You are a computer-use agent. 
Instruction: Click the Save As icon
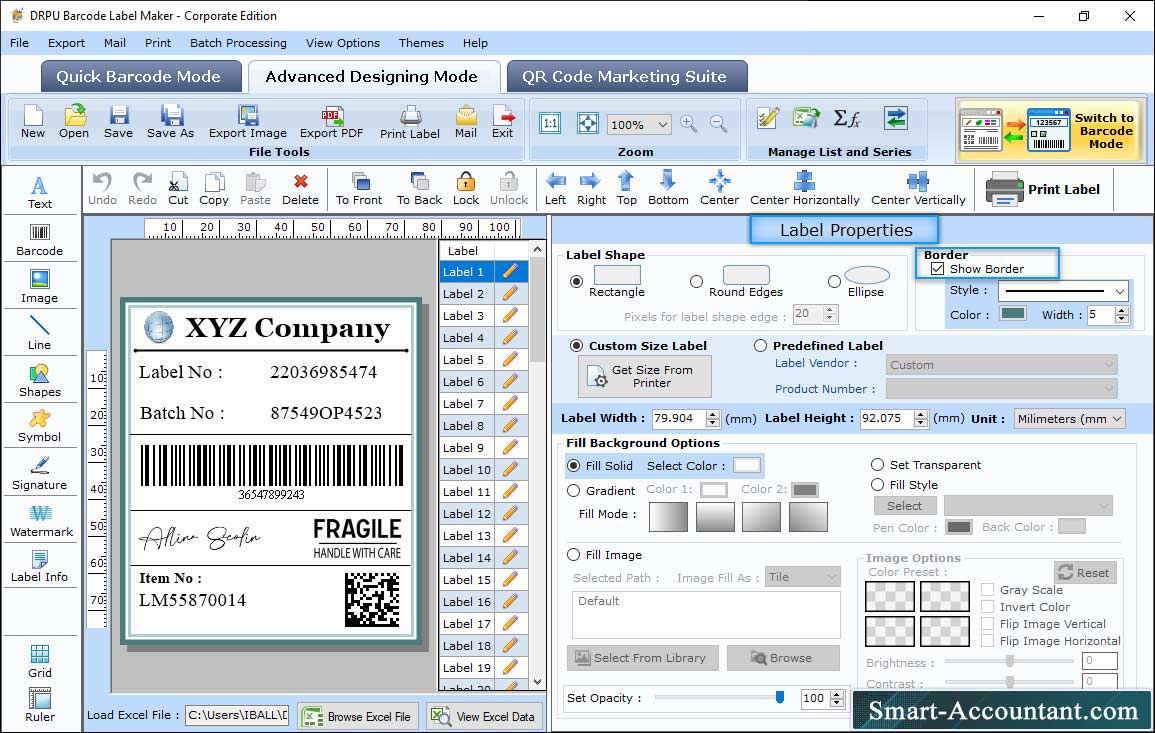170,122
